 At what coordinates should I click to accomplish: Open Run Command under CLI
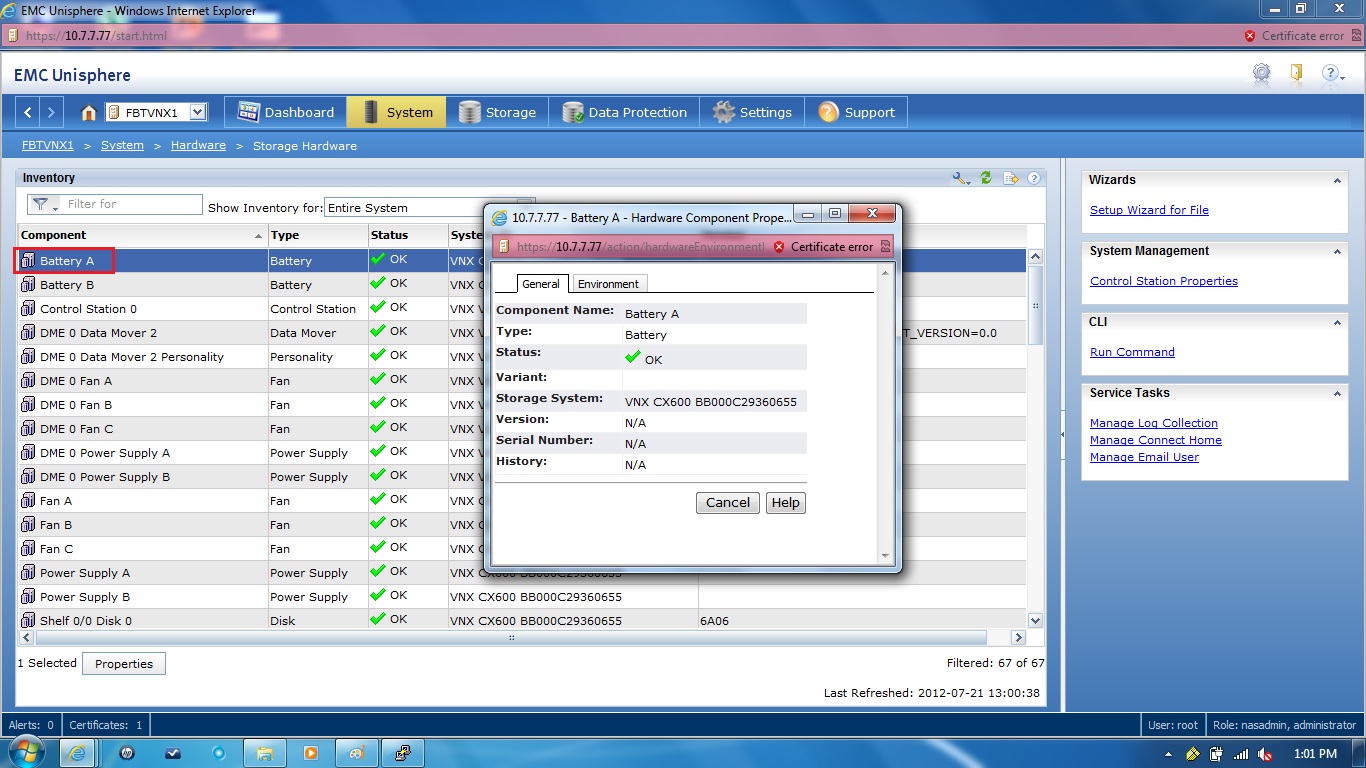point(1132,351)
